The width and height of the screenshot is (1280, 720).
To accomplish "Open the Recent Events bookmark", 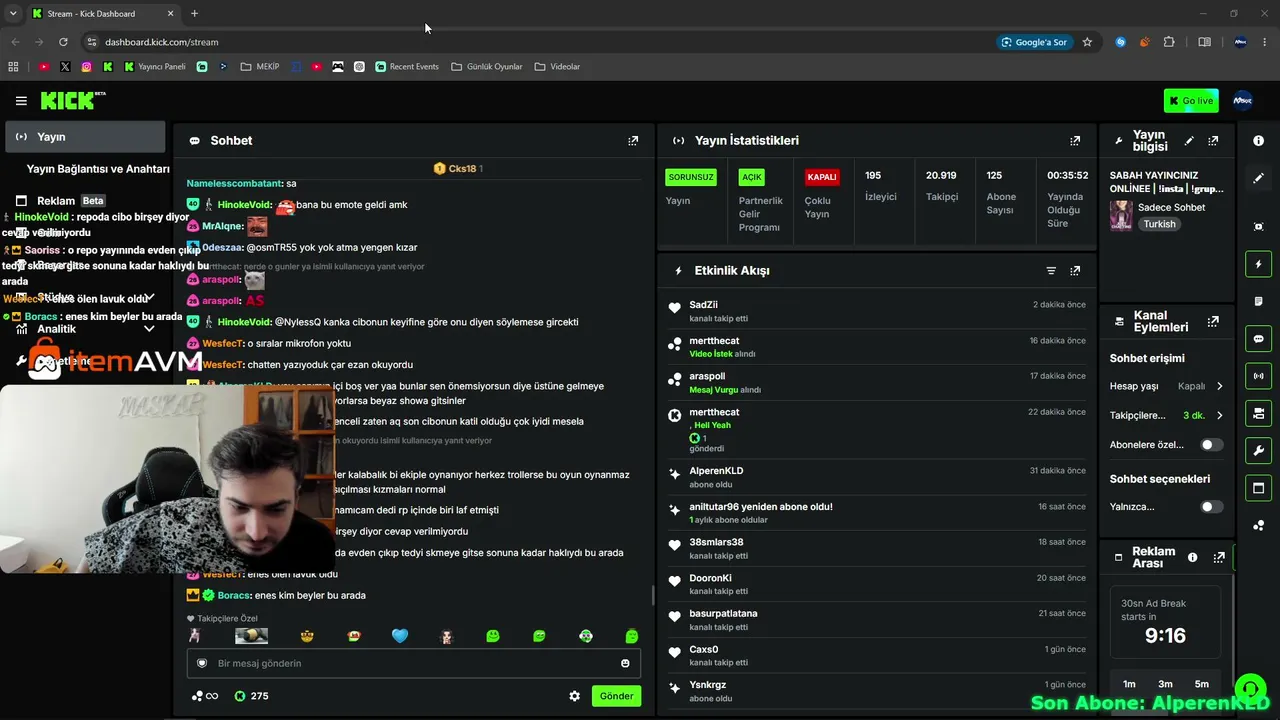I will [x=407, y=67].
